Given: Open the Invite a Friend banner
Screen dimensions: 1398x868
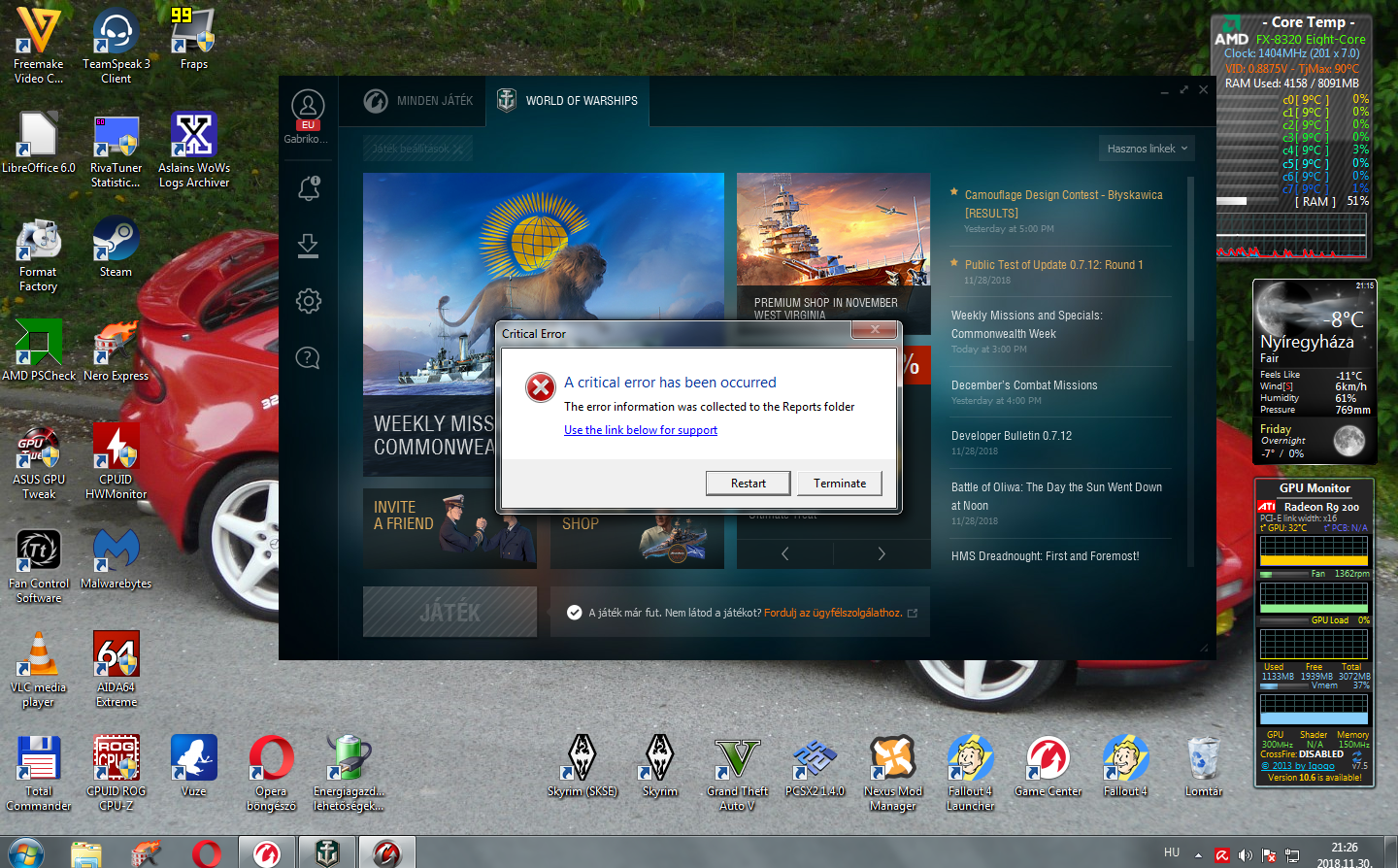Looking at the screenshot, I should coord(449,528).
